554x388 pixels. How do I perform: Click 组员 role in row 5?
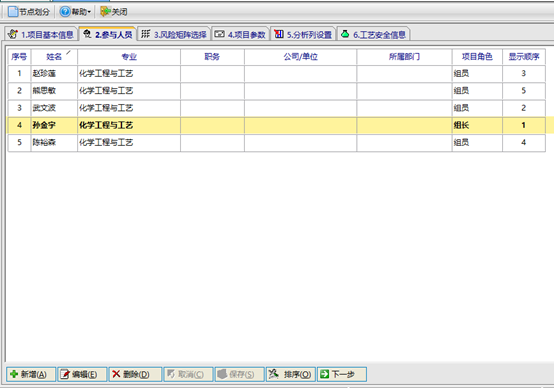tap(461, 142)
